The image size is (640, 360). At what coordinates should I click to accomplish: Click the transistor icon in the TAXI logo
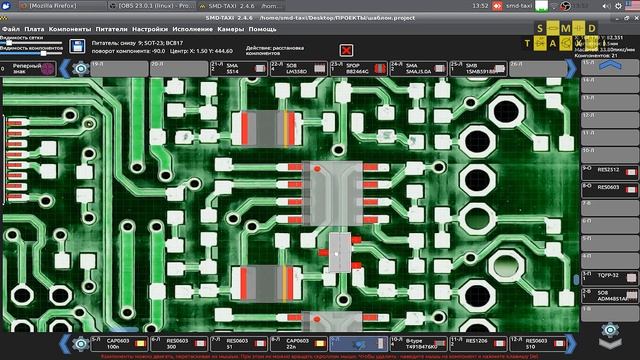(x=566, y=43)
